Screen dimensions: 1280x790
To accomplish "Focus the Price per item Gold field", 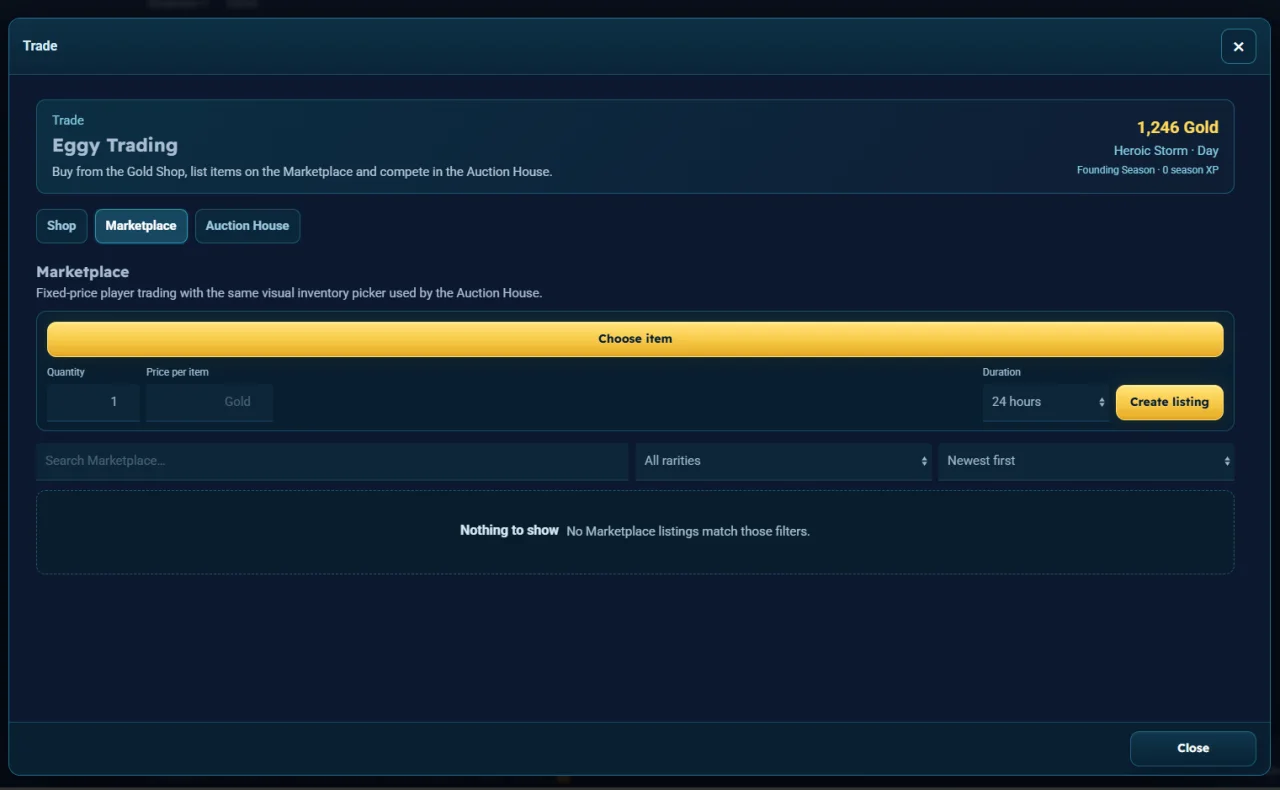I will pos(209,402).
